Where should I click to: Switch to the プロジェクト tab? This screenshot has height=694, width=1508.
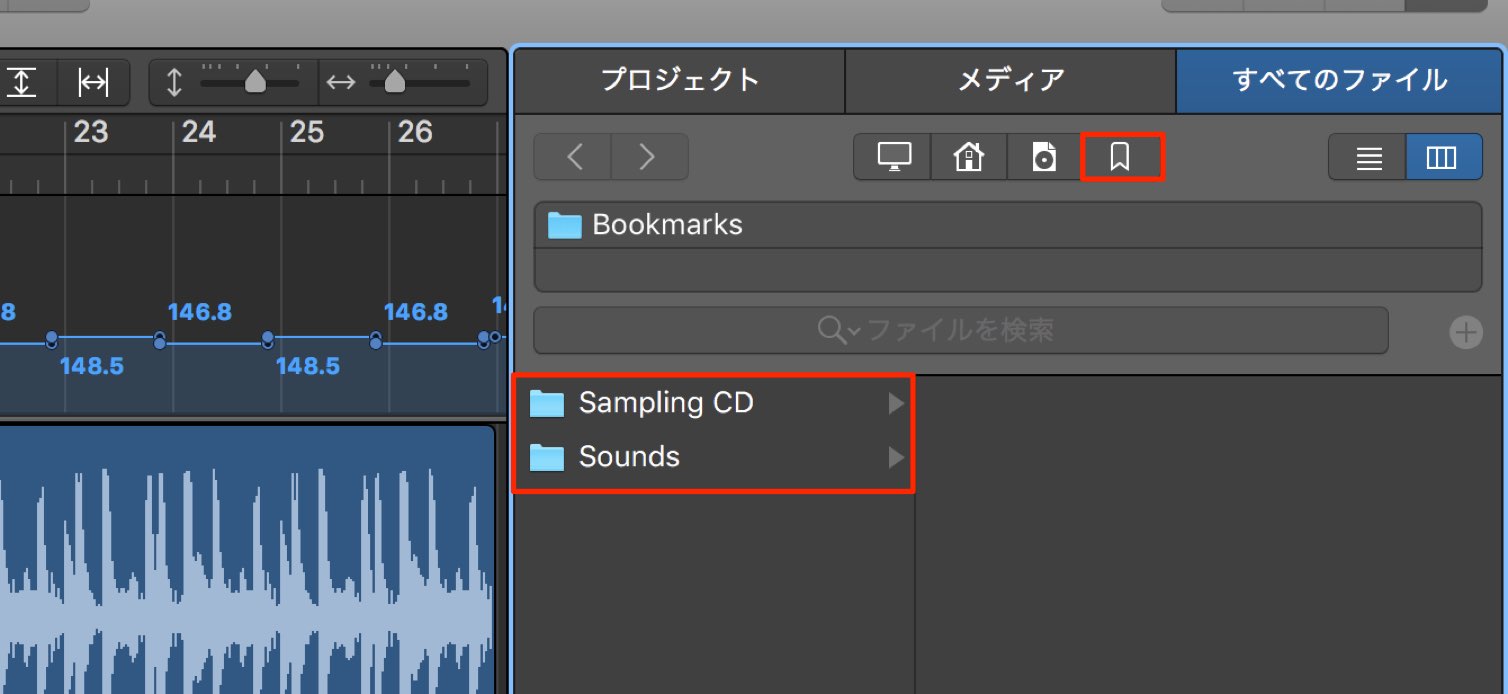pos(680,80)
